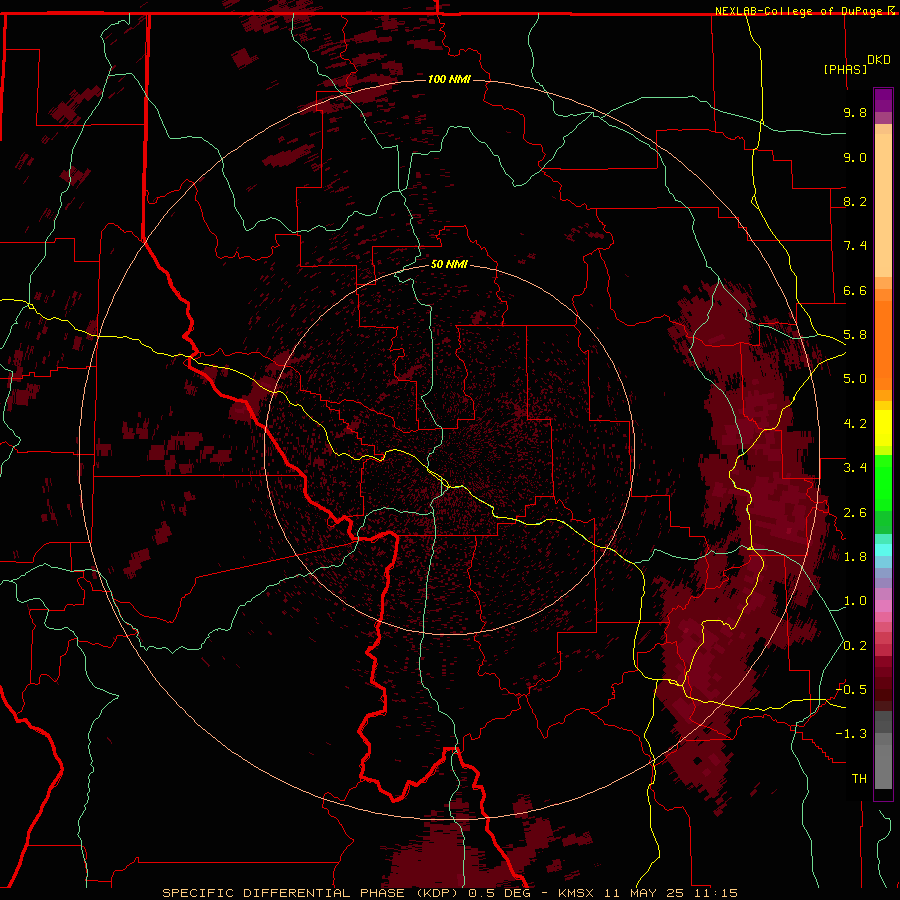Click the -0.5 scale value
This screenshot has height=900, width=900.
[851, 690]
